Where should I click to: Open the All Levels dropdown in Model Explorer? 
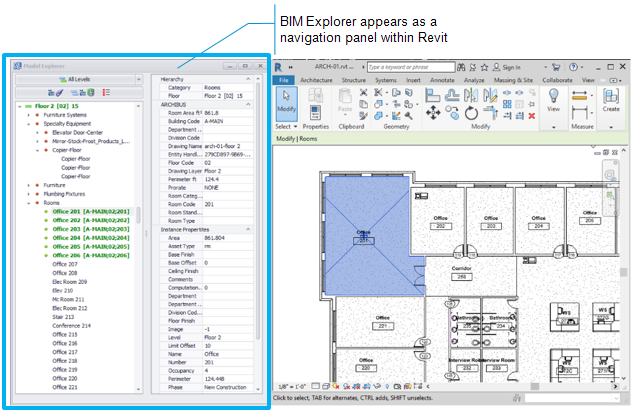point(139,79)
